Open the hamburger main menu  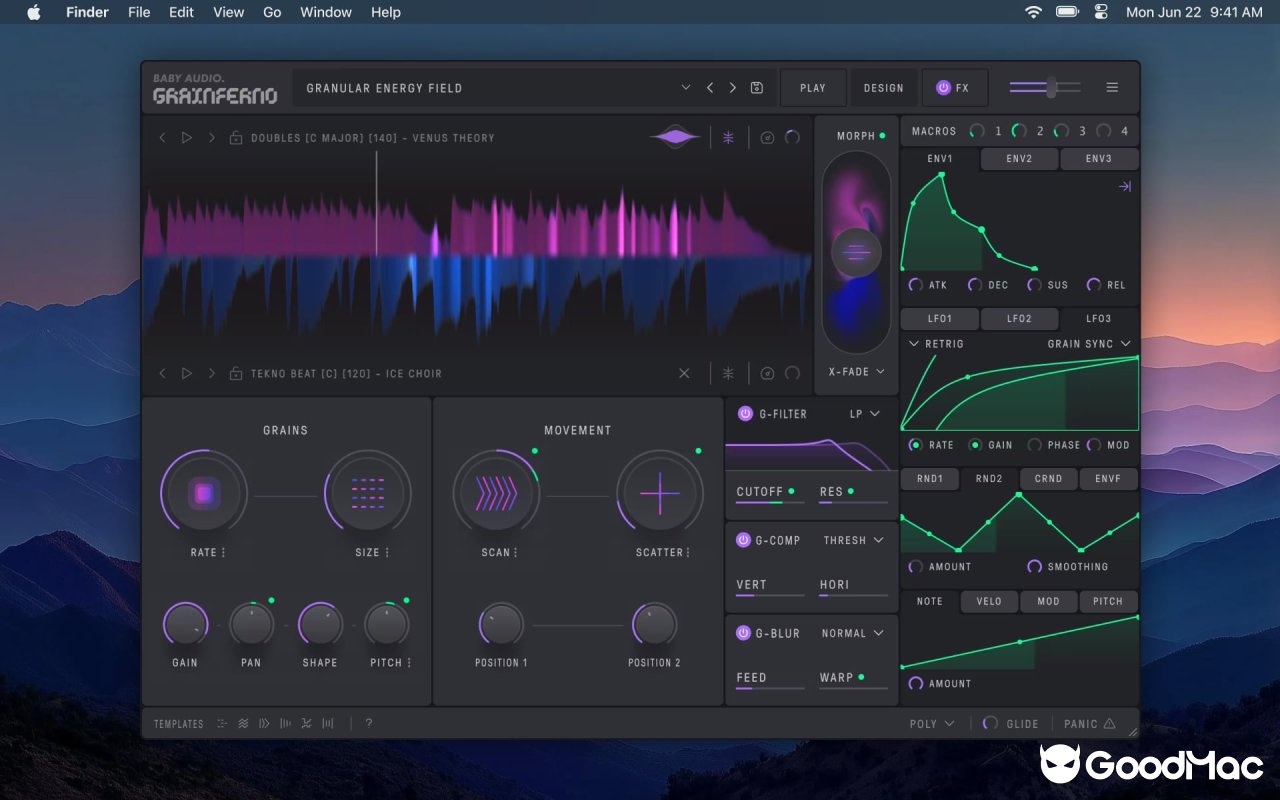[1112, 88]
